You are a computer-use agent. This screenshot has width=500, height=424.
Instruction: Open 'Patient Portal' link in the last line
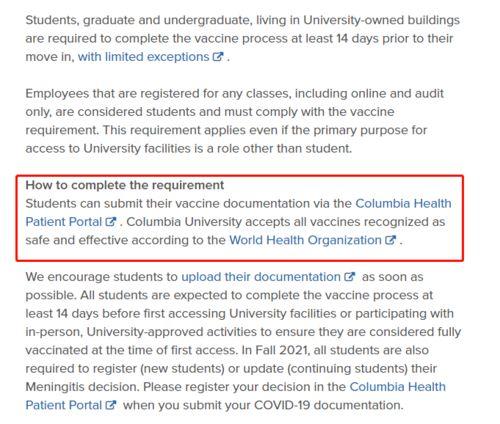point(64,405)
